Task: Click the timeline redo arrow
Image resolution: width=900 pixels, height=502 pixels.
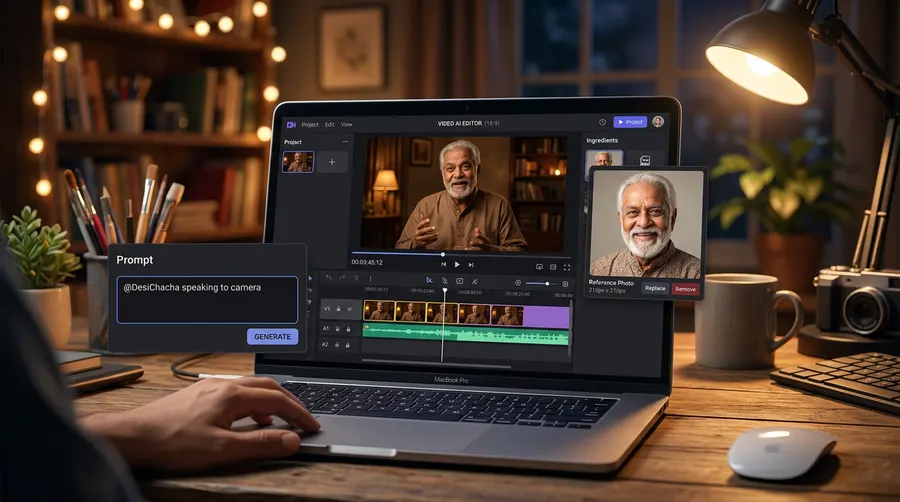Action: point(342,278)
